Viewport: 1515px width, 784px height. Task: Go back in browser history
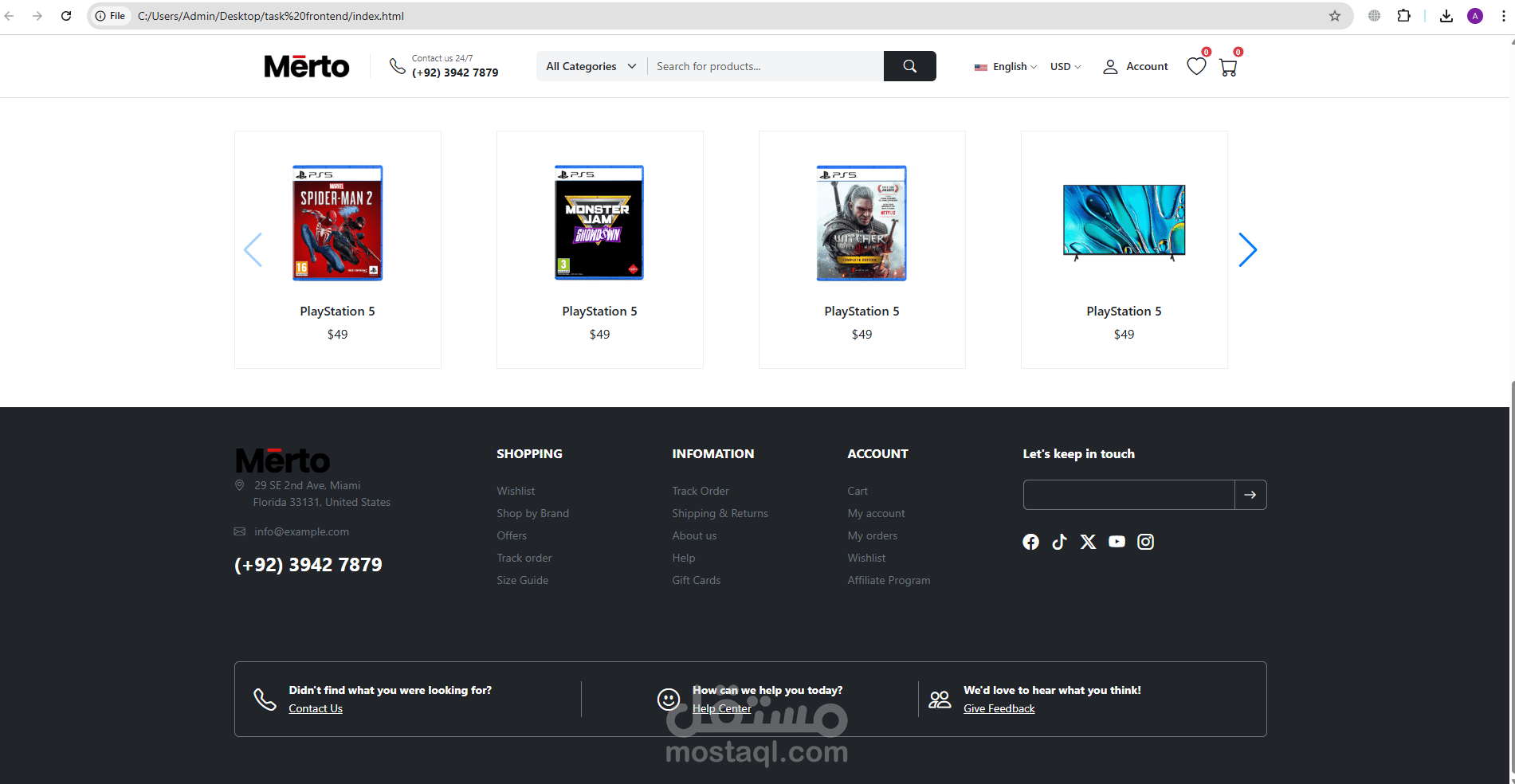tap(10, 16)
